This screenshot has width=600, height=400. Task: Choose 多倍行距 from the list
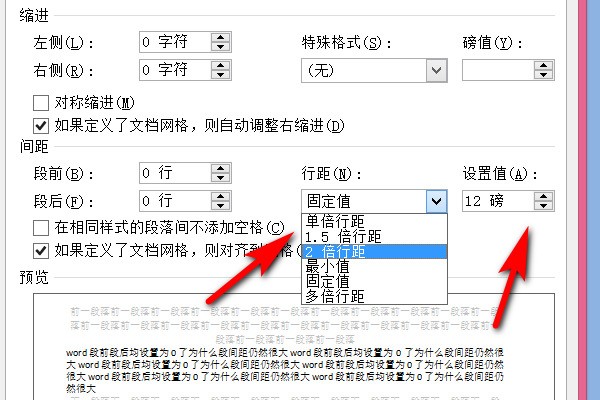pos(335,296)
